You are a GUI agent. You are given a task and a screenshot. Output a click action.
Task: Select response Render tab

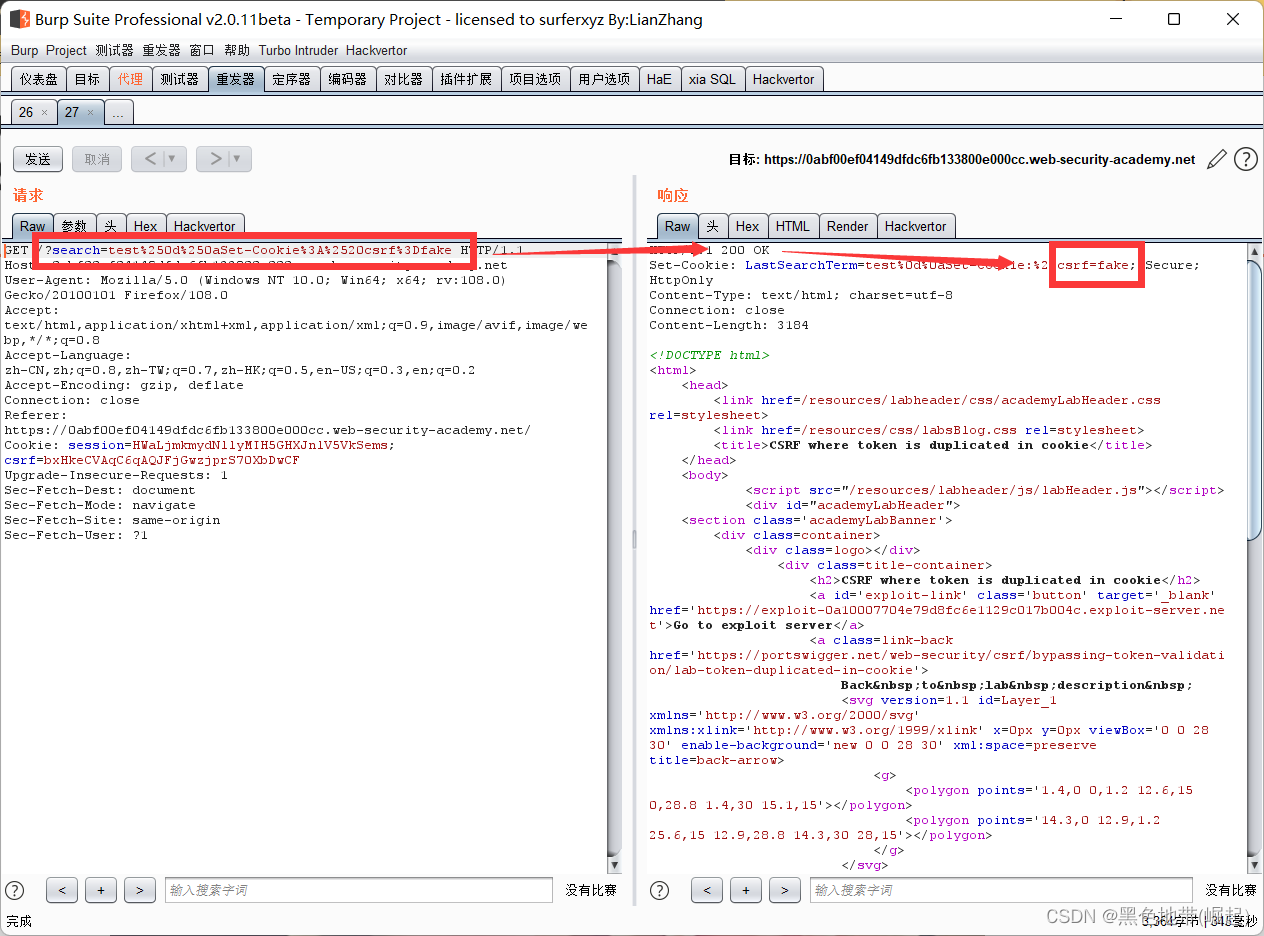pyautogui.click(x=848, y=226)
